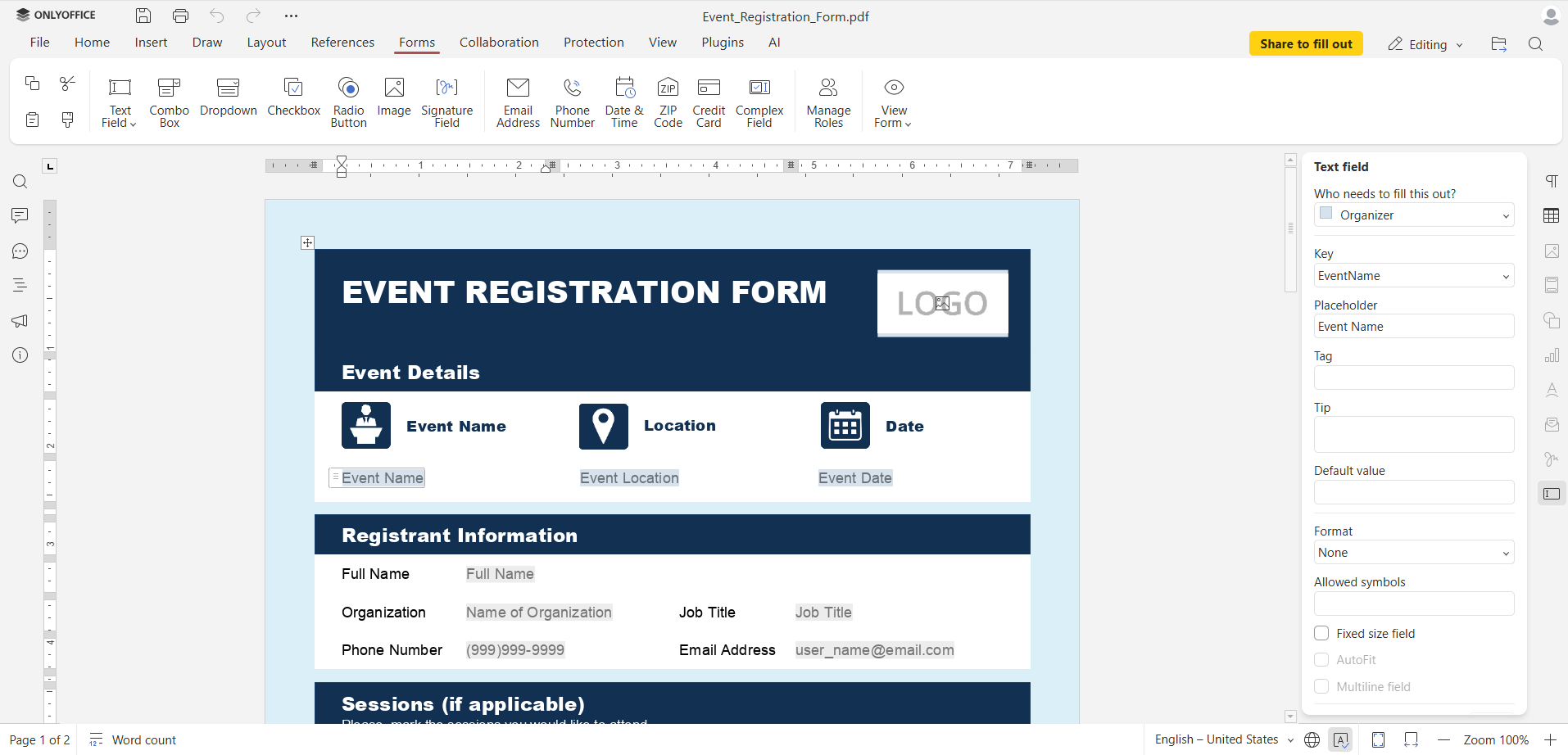Redo the last action
Screen dimensions: 1568x755
(x=254, y=16)
